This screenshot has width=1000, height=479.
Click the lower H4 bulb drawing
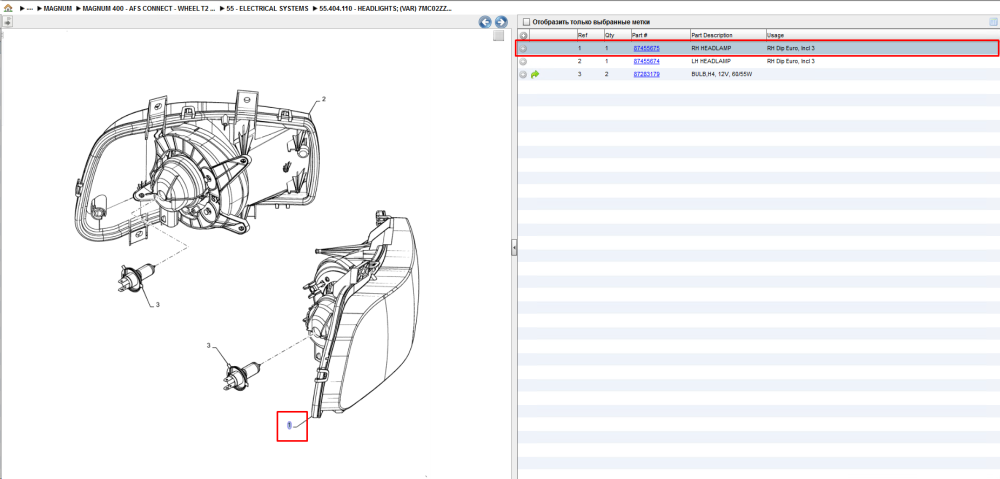[x=240, y=376]
